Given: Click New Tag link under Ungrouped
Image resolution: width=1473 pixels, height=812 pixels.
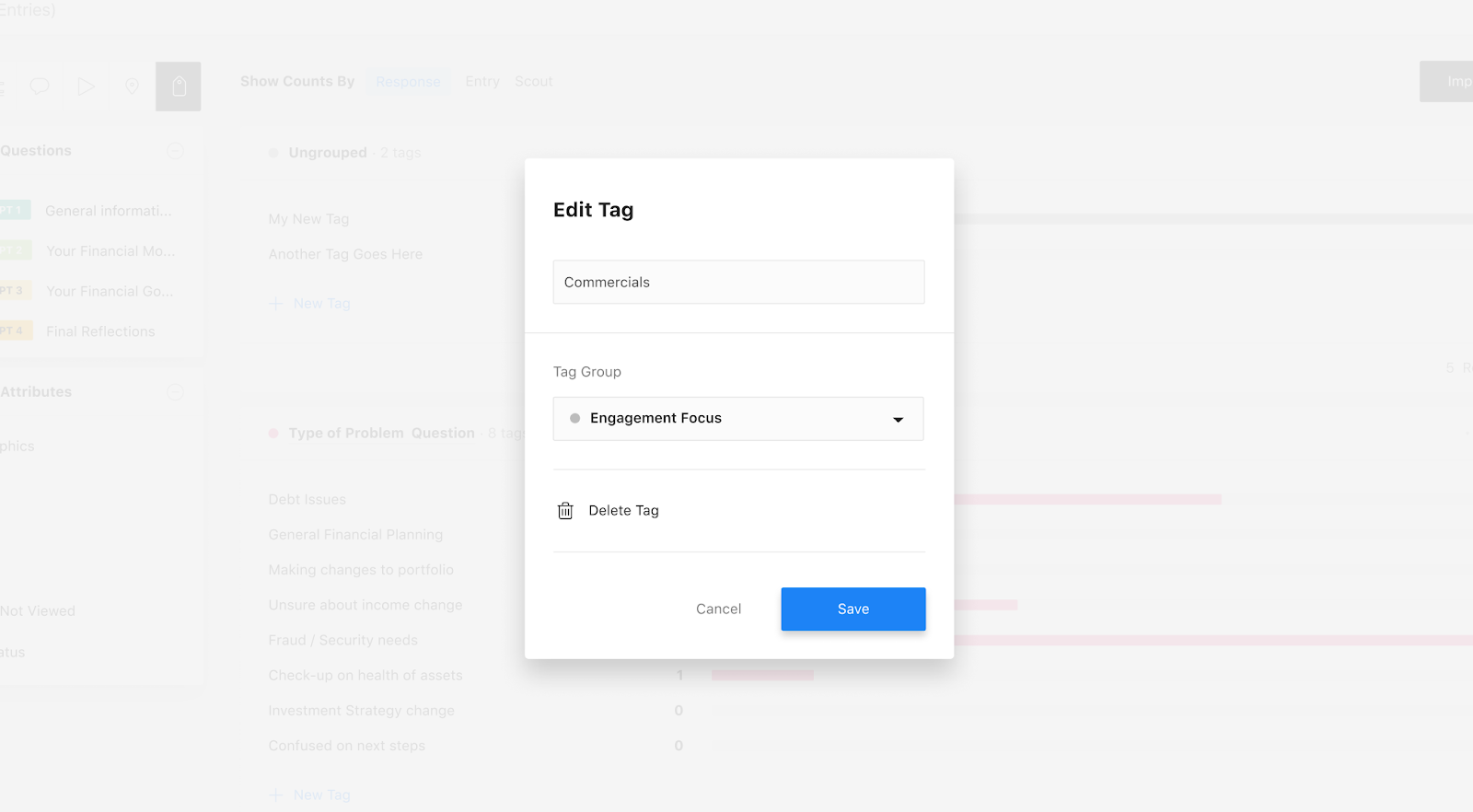Looking at the screenshot, I should 321,304.
